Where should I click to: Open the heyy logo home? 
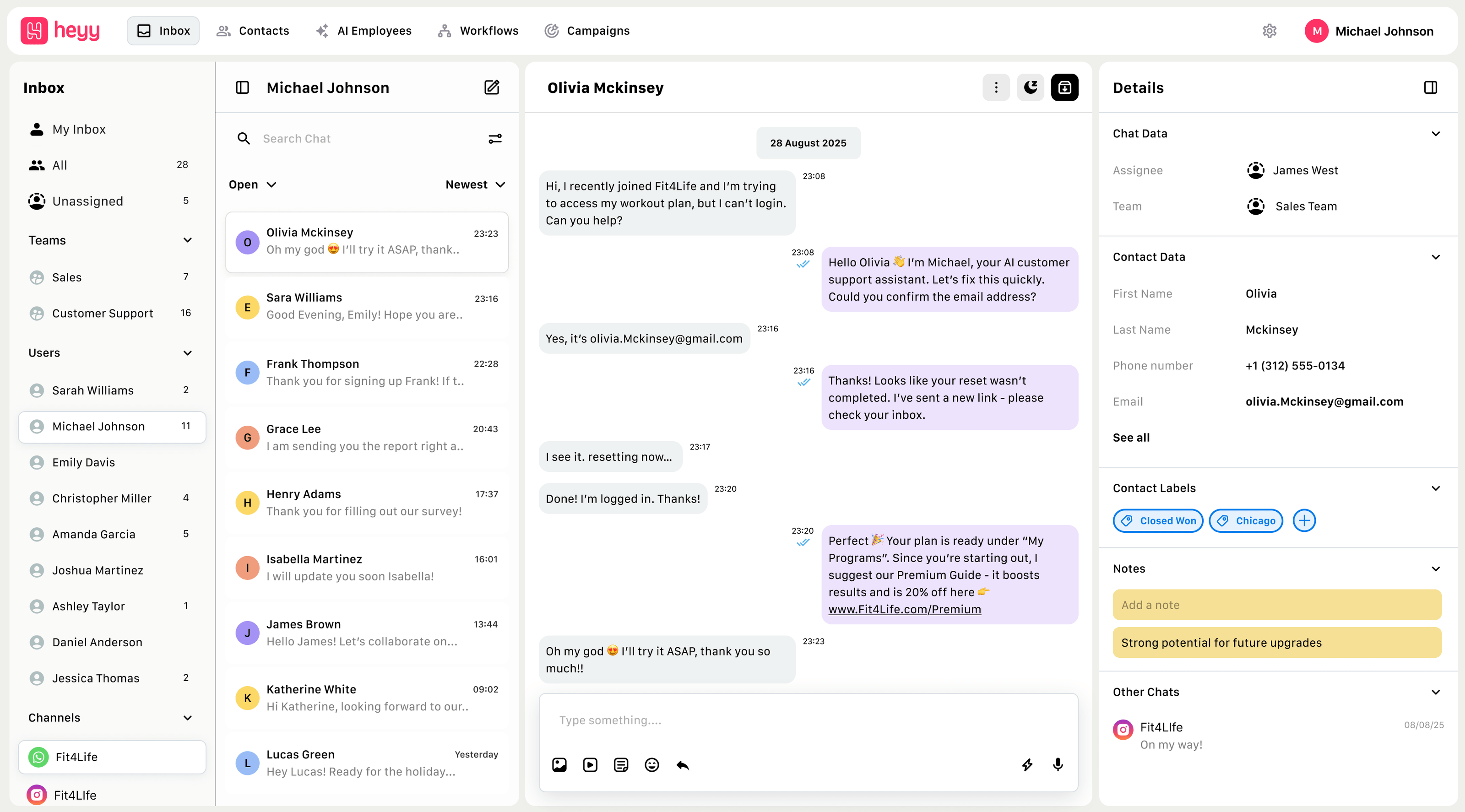(60, 31)
